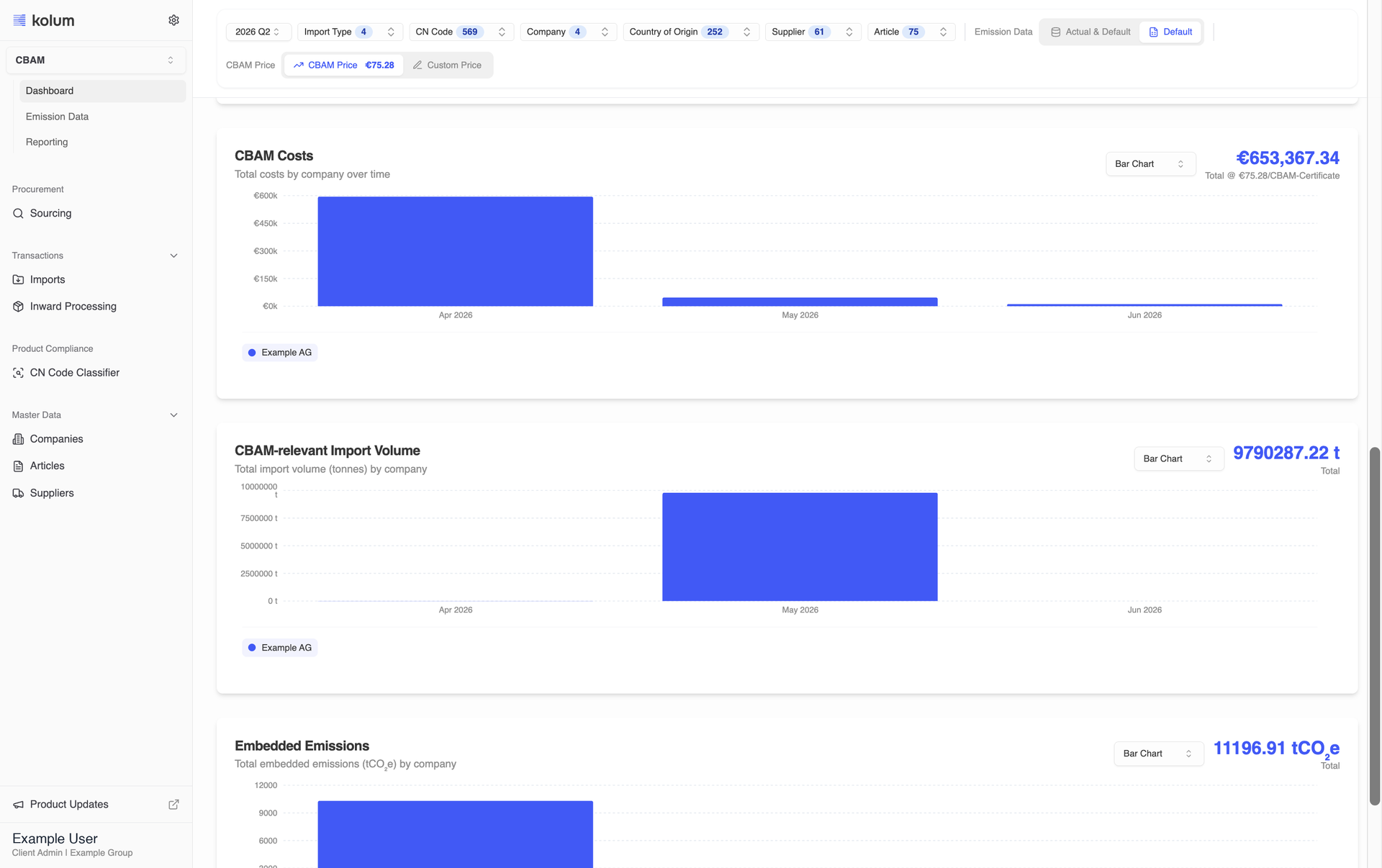This screenshot has height=868, width=1382.
Task: Select Default emission data option
Action: pos(1170,32)
